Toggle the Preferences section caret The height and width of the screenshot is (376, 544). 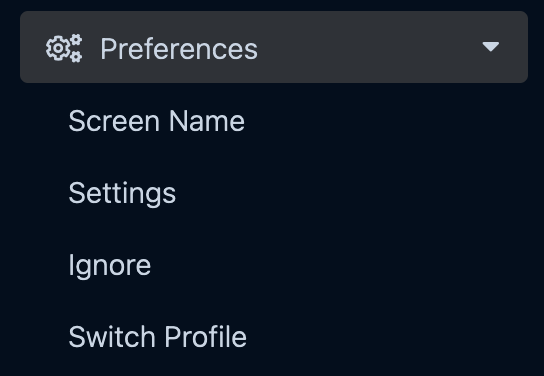point(491,46)
